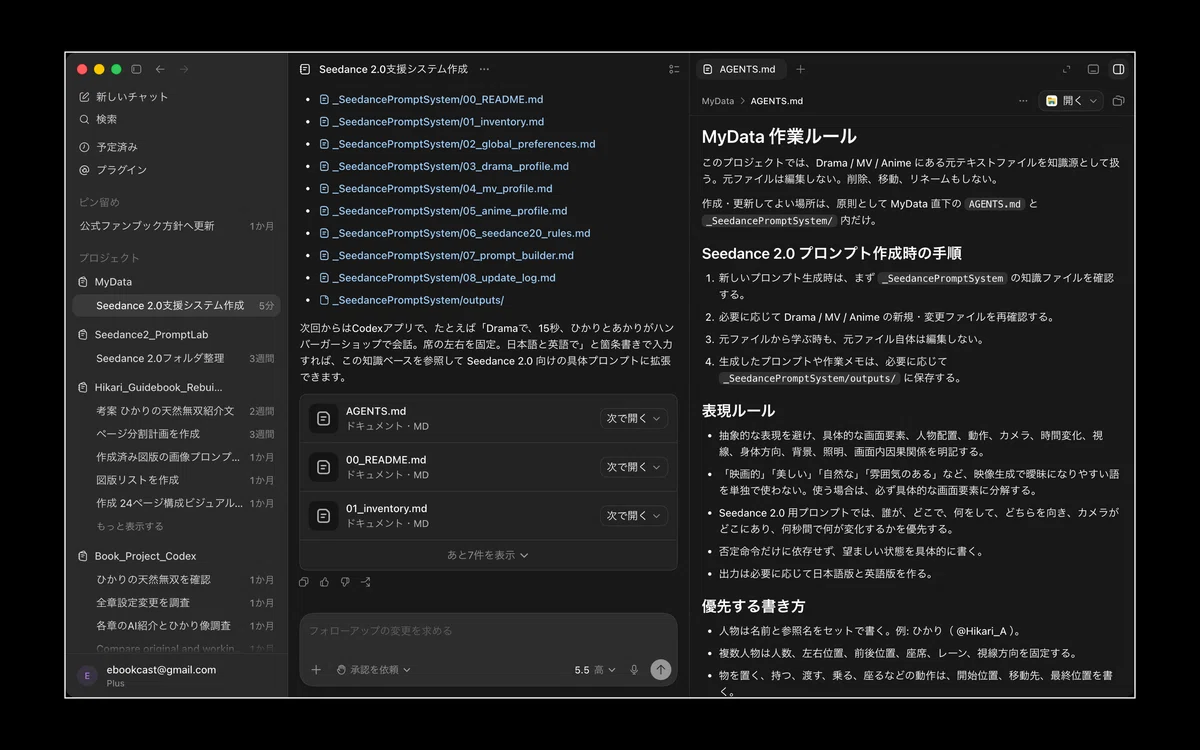Click the send arrow button
Screen dimensions: 1200x750
661,670
